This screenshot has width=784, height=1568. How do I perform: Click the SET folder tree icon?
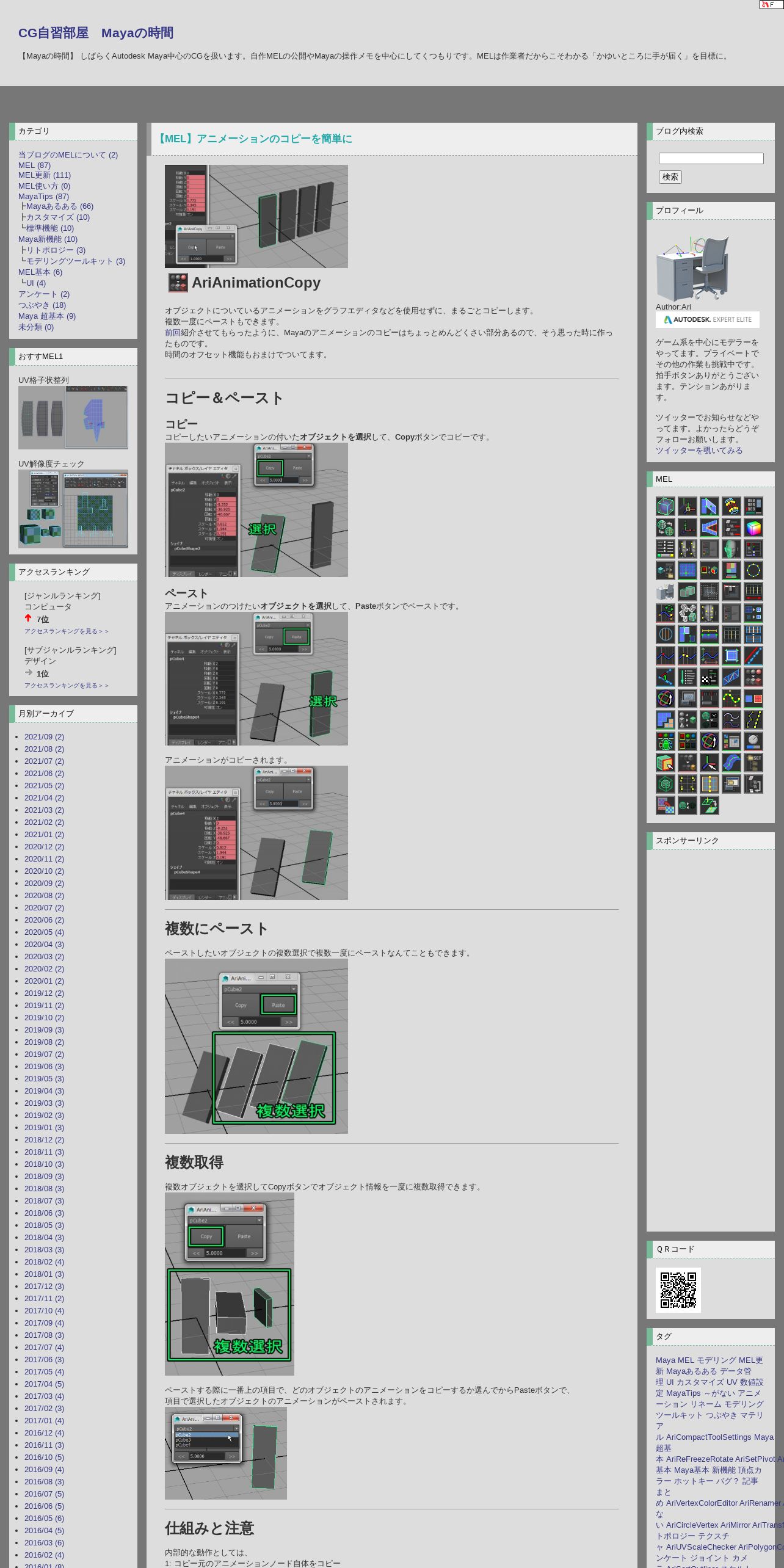[x=753, y=763]
